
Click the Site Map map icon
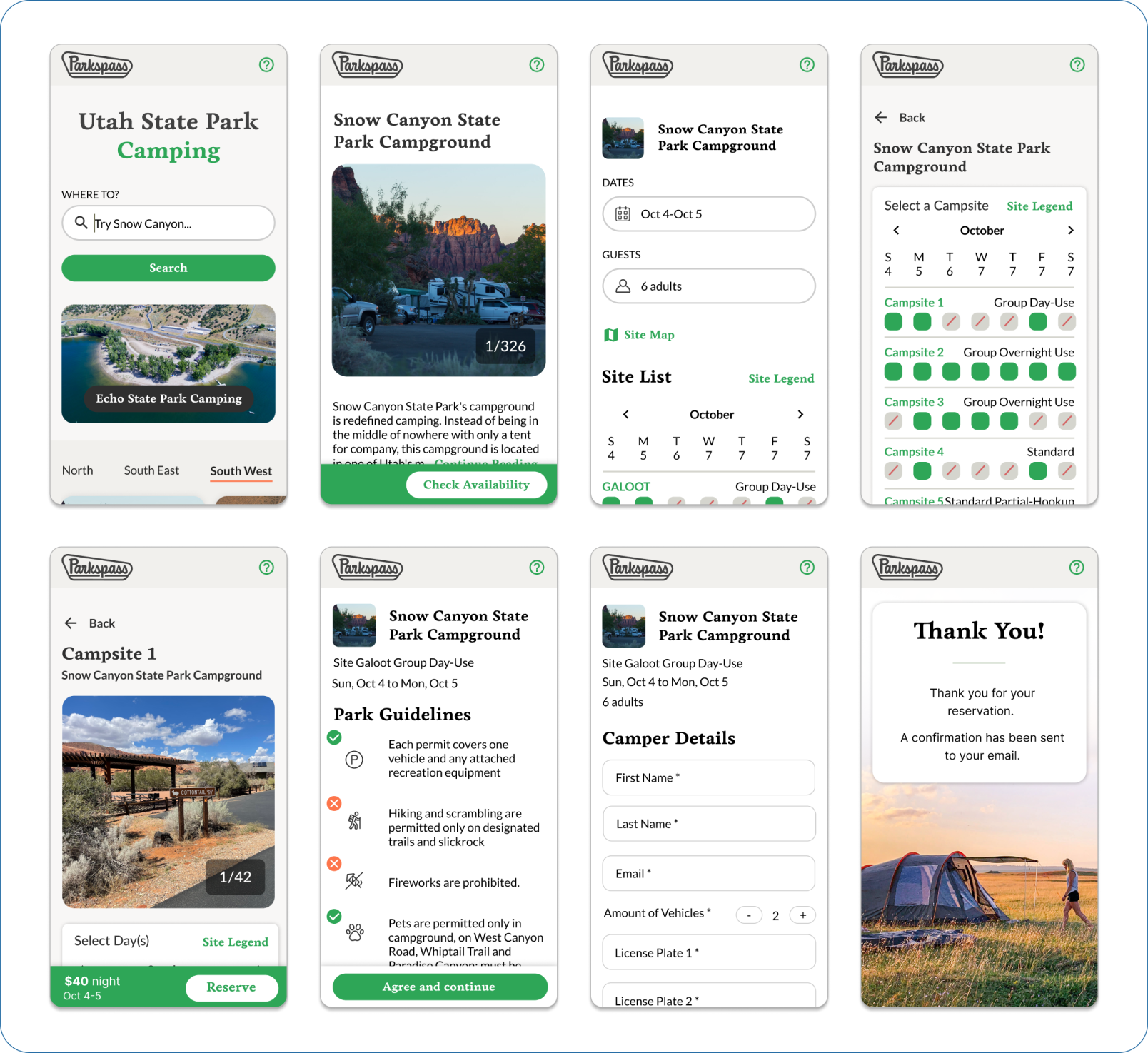[x=611, y=335]
